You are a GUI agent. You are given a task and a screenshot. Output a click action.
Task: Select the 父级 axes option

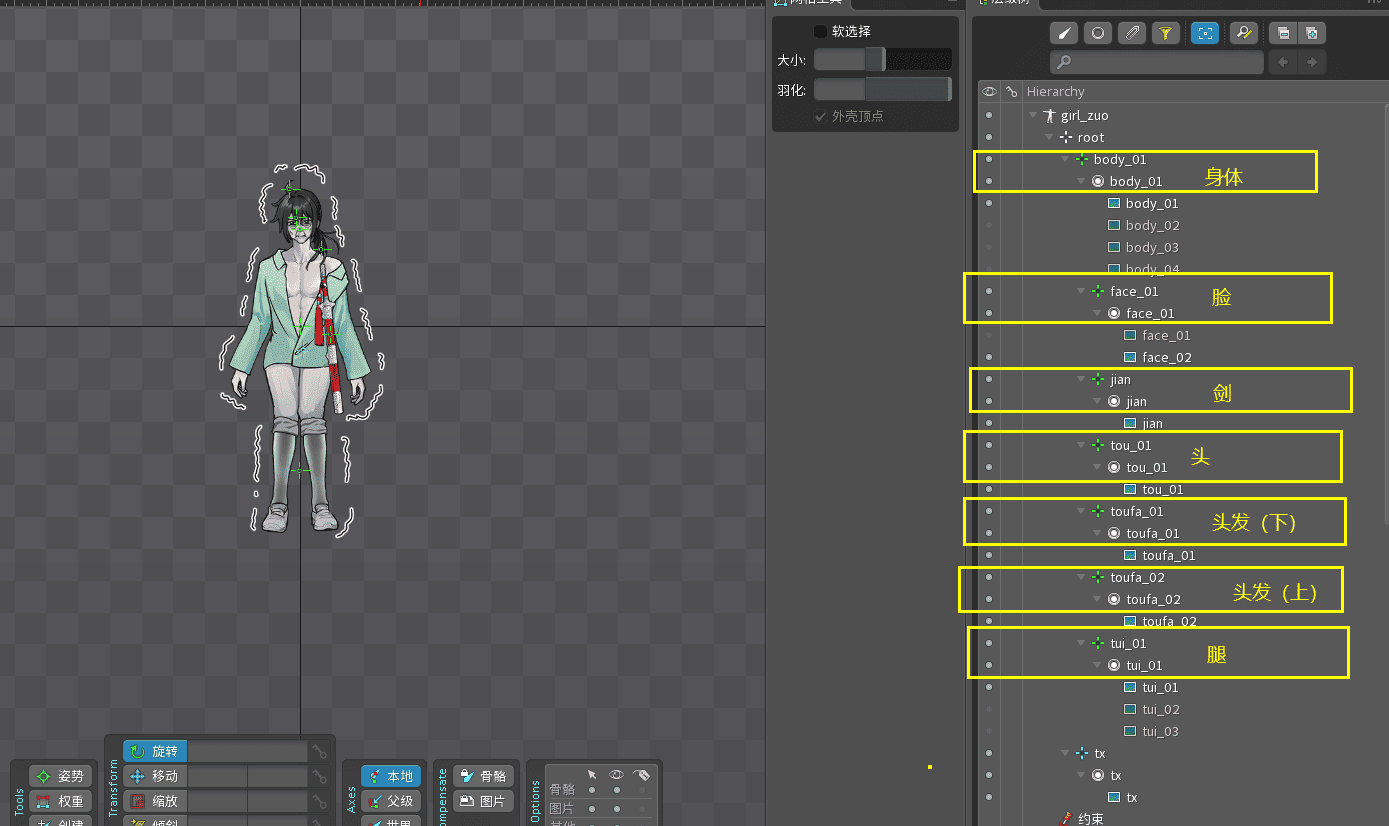[391, 801]
